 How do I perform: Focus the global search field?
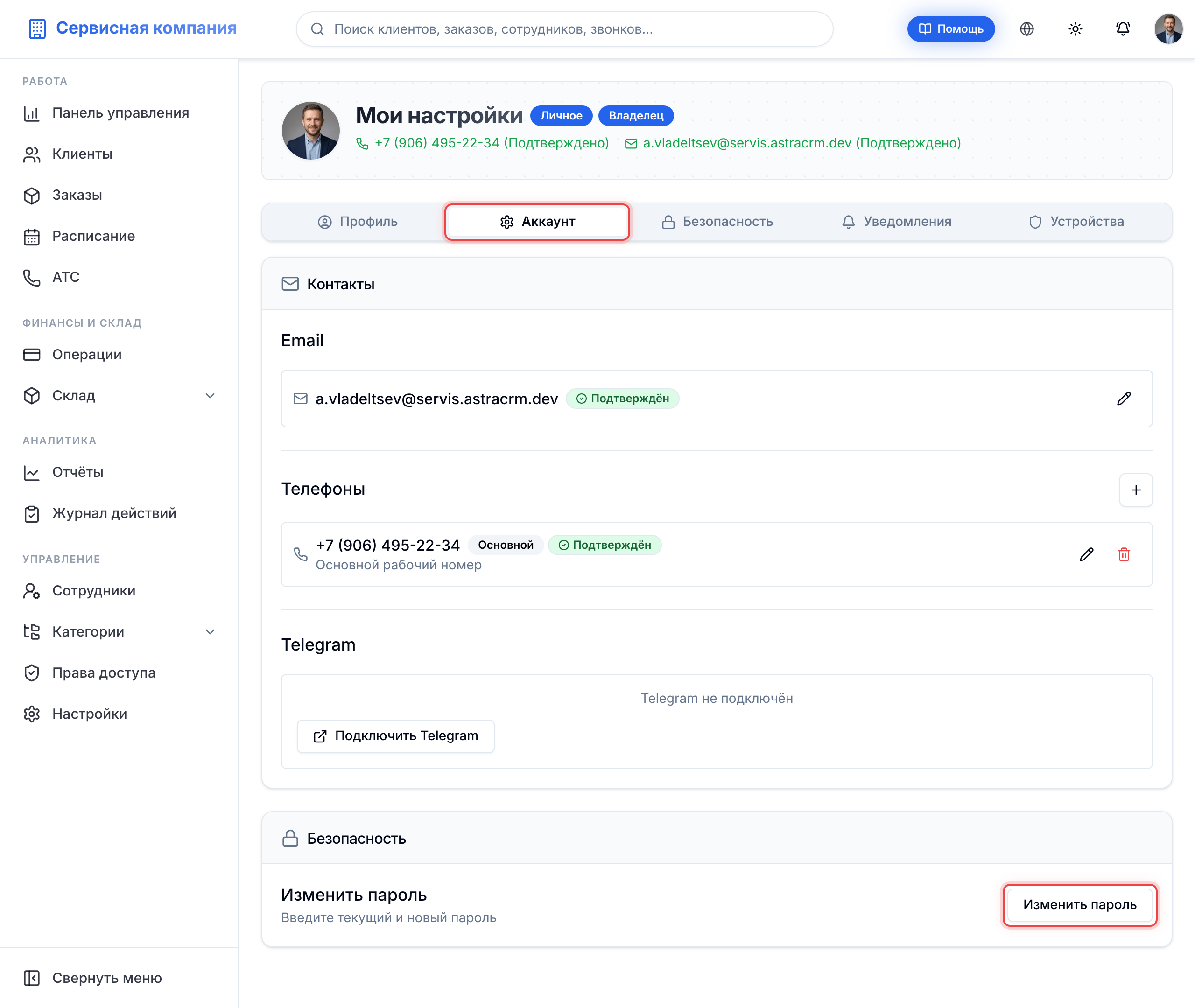click(x=564, y=28)
